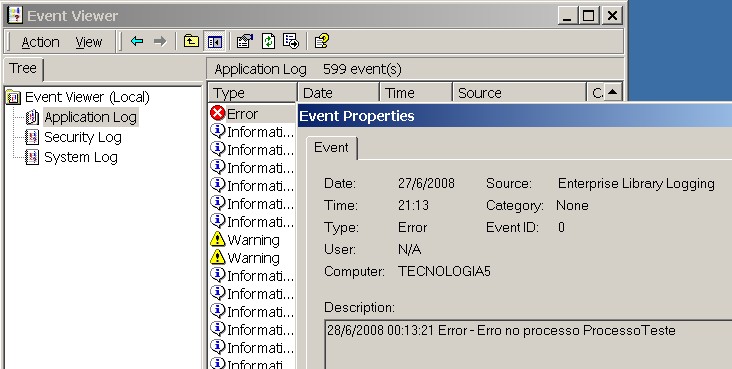
Task: Click the second Warning triangle icon
Action: point(218,257)
